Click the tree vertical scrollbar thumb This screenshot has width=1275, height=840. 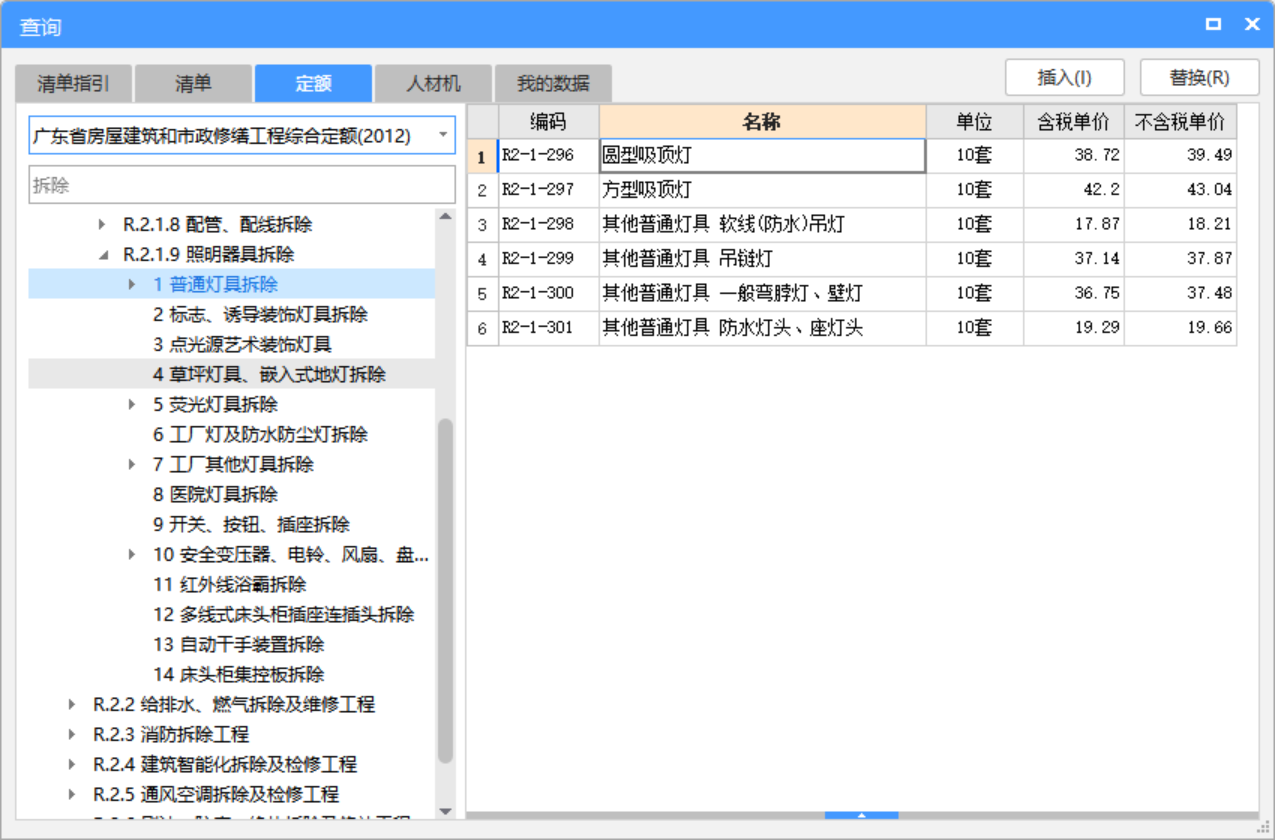coord(446,590)
